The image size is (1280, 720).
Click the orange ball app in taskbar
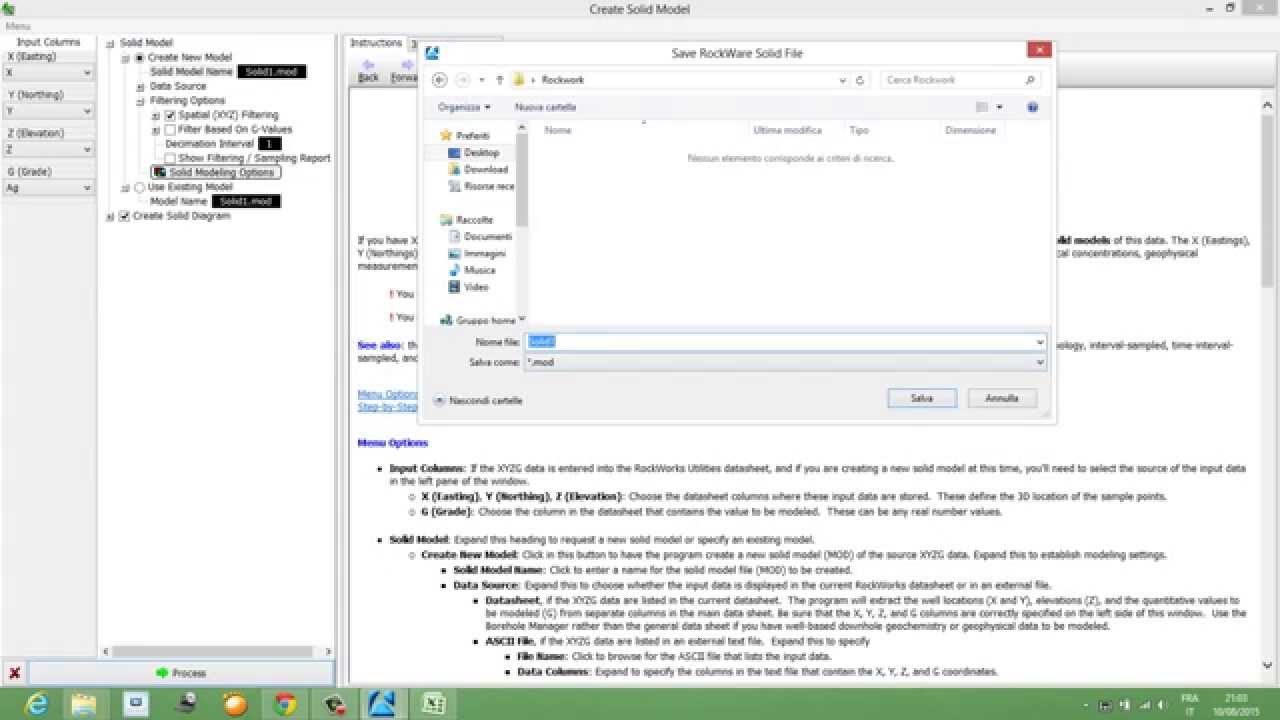[235, 704]
